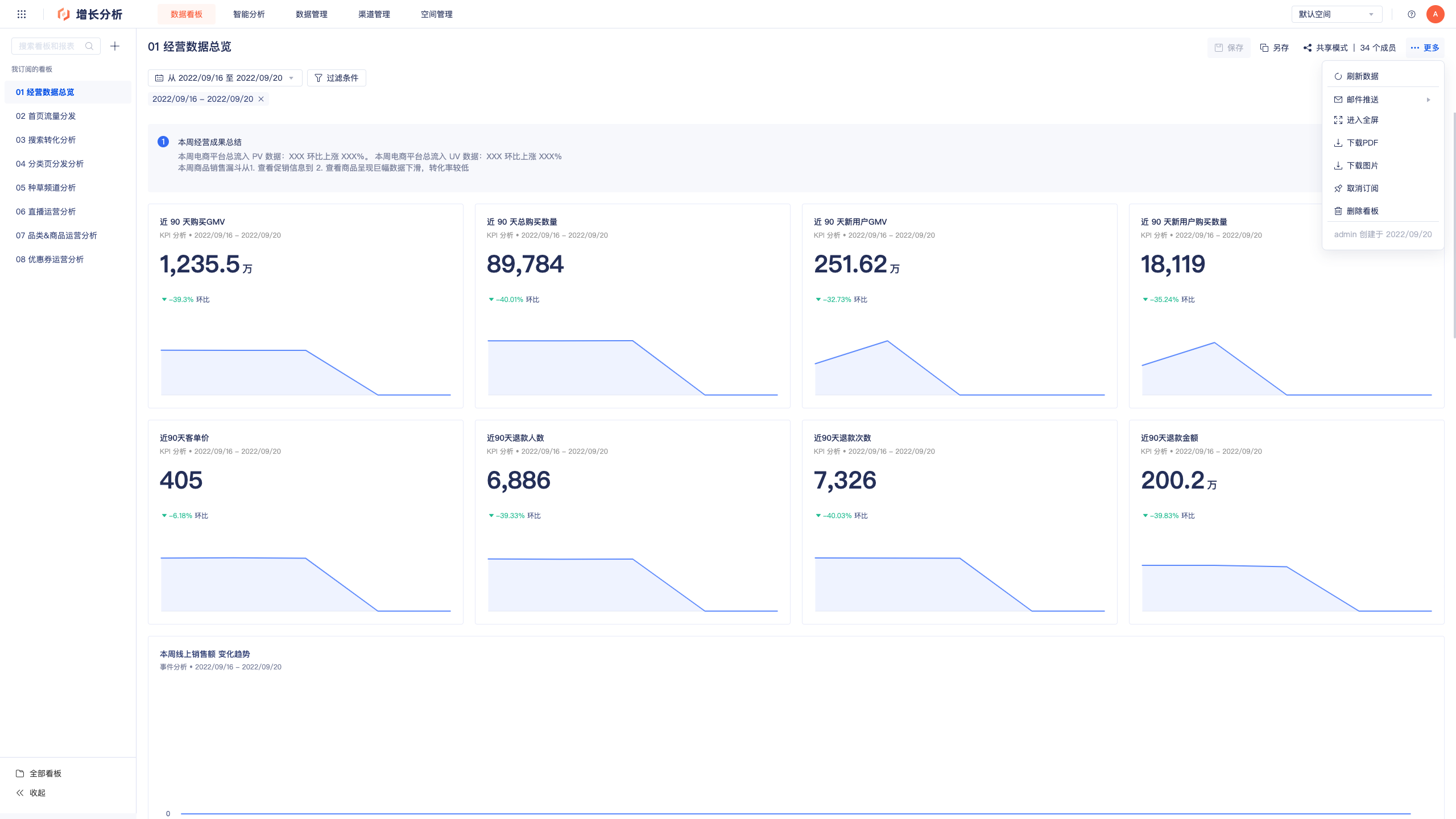Expand the 邮件推送 submenu arrow
This screenshot has width=1456, height=819.
(1428, 100)
